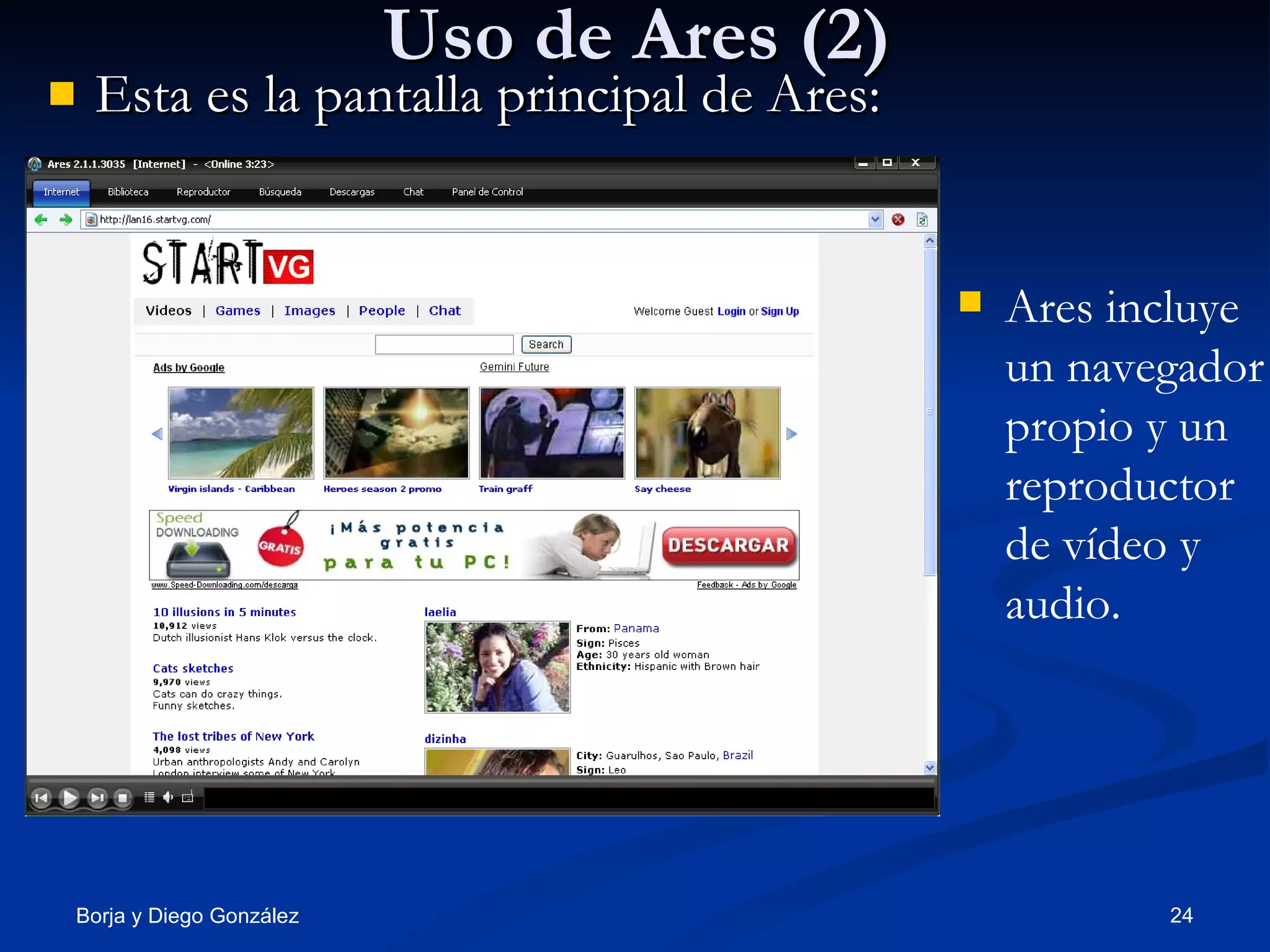This screenshot has width=1270, height=952.
Task: Switch to the Búsqueda tab
Action: click(x=280, y=192)
